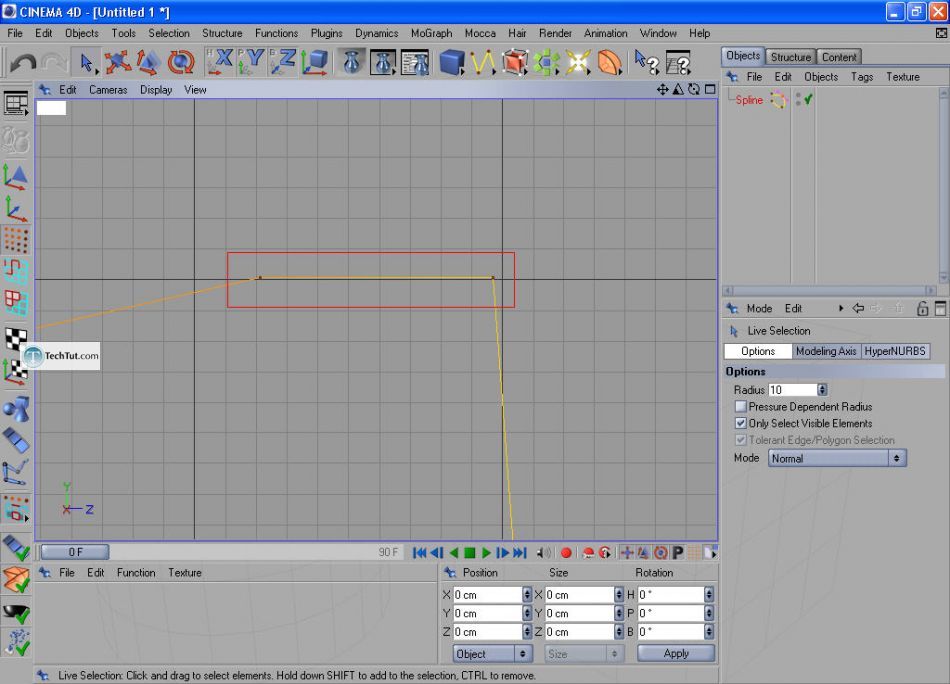Switch to the Content tab
This screenshot has height=684, width=950.
[x=839, y=57]
